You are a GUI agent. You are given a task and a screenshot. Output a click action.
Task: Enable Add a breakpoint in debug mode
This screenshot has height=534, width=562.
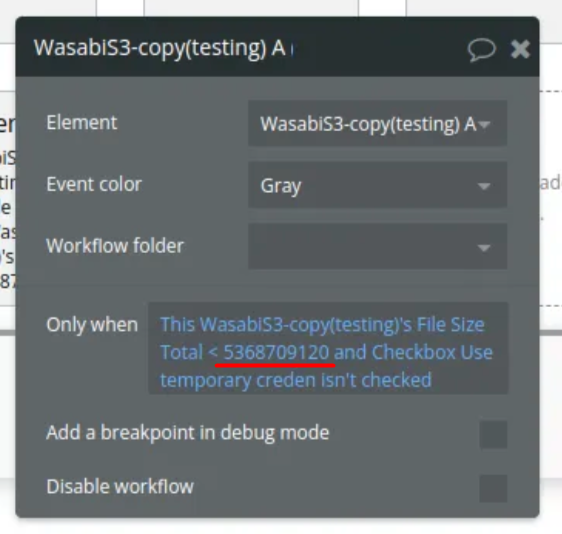pos(493,434)
